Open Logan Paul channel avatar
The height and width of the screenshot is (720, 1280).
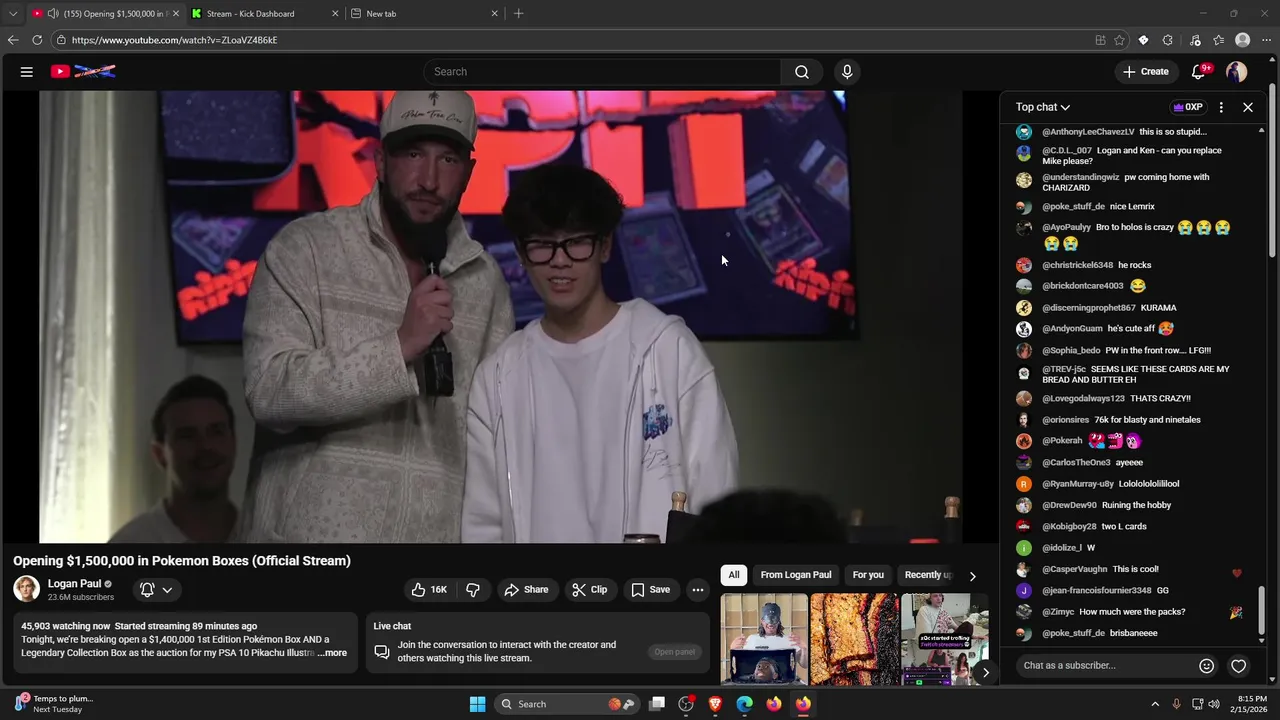[27, 589]
